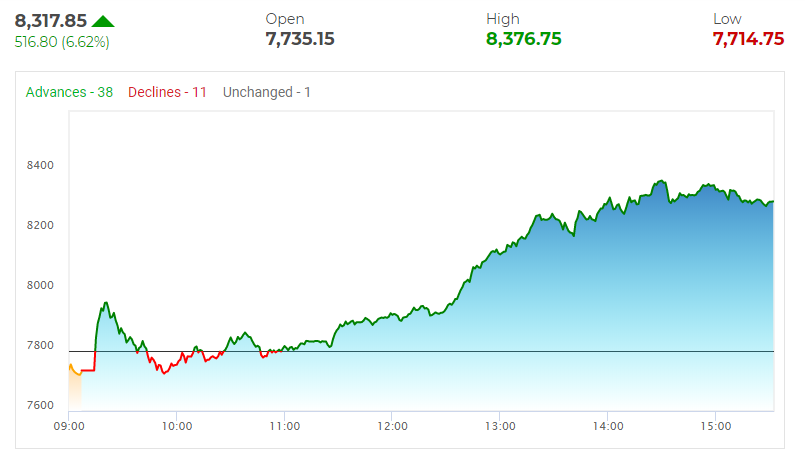Click the 516.80 (6.62%) change text

pyautogui.click(x=62, y=42)
